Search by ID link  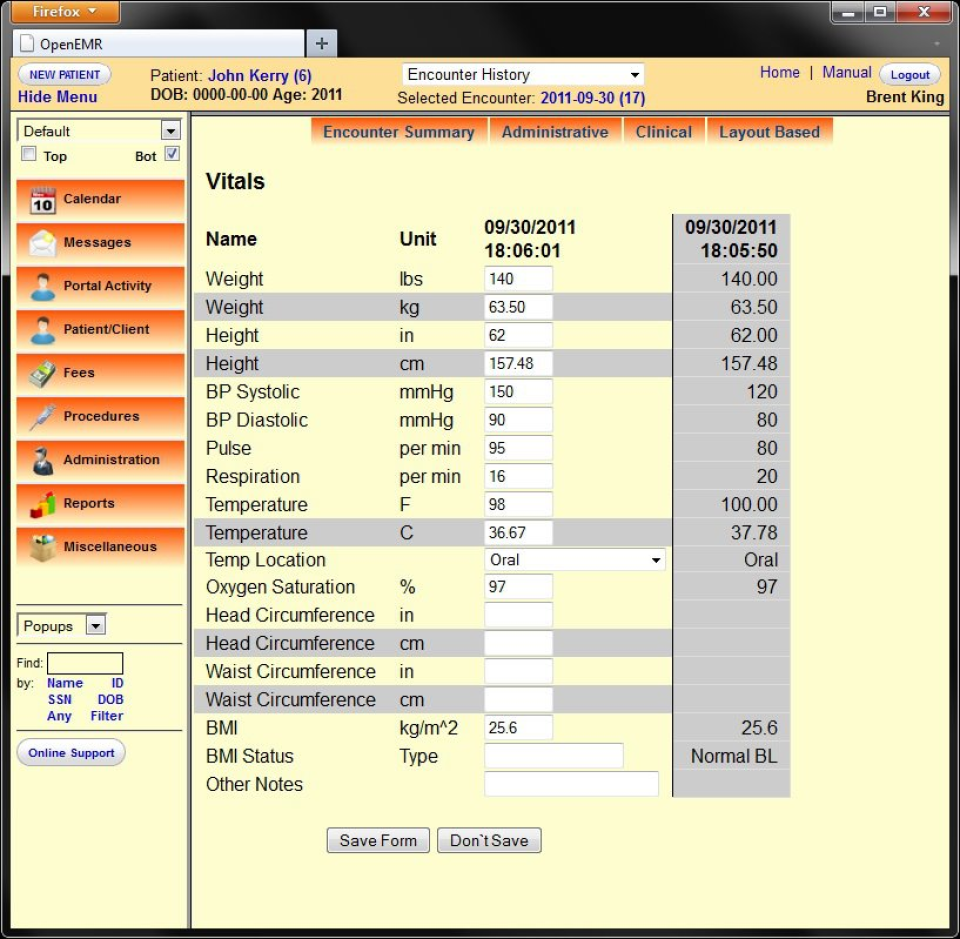(x=117, y=683)
